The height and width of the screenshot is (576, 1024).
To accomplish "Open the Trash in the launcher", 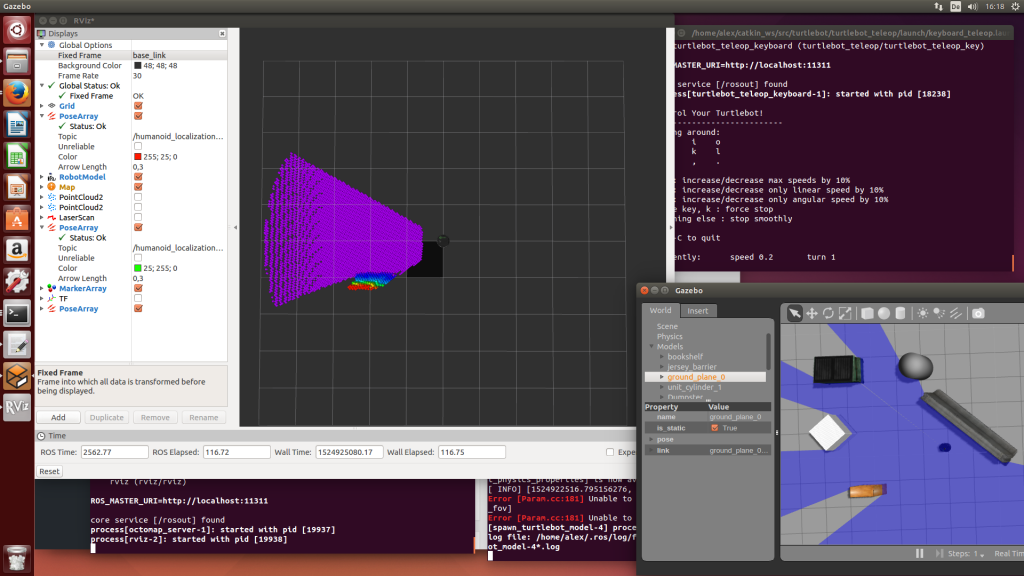I will (x=17, y=558).
